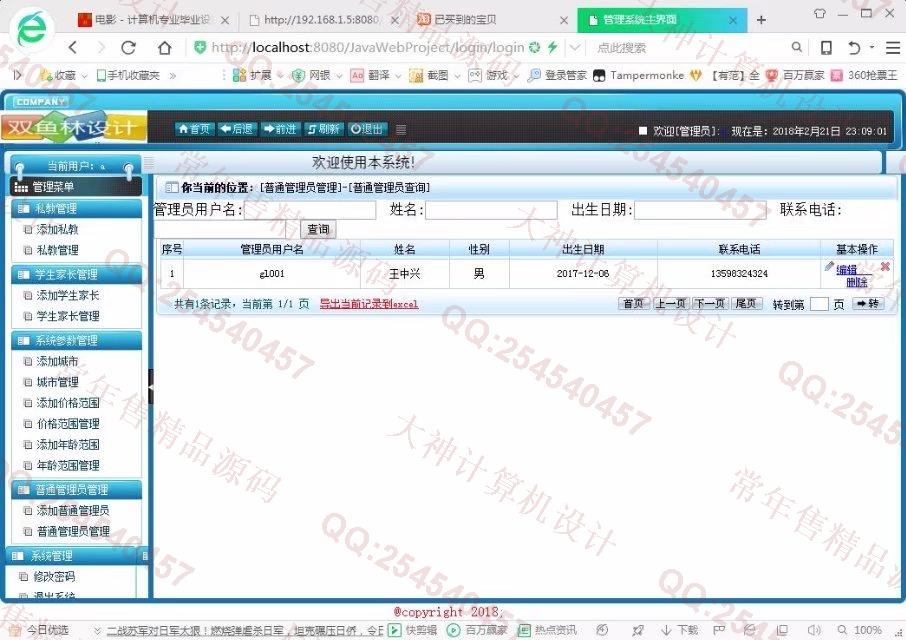The height and width of the screenshot is (640, 906).
Task: Click the mobile device icon in browser toolbar
Action: click(826, 47)
